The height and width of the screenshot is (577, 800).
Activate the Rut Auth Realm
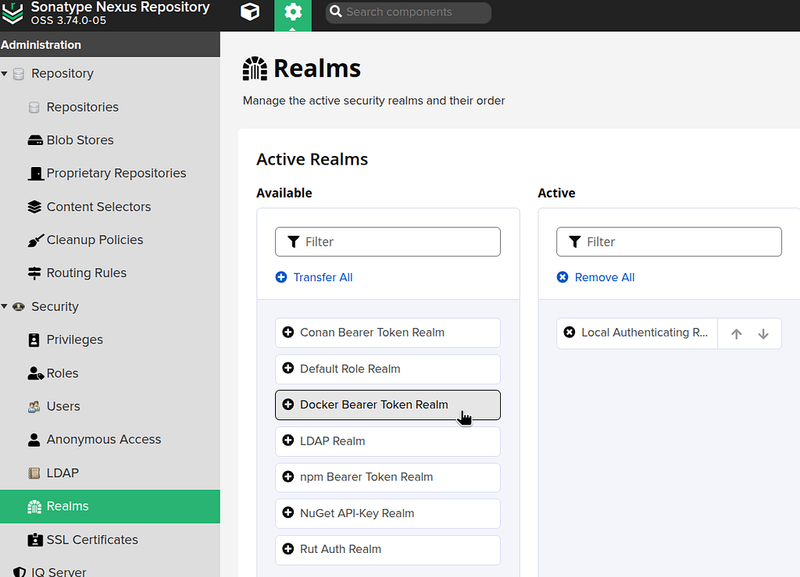pos(388,549)
